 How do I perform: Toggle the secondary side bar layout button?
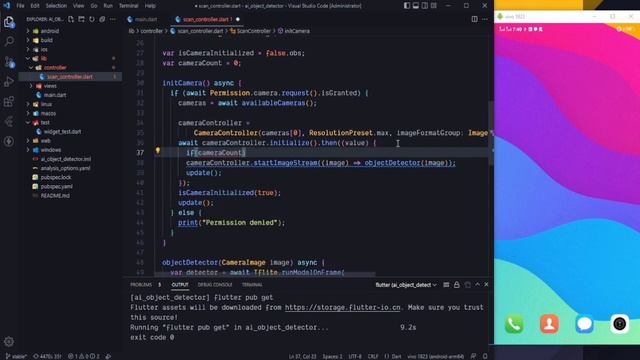tap(424, 6)
